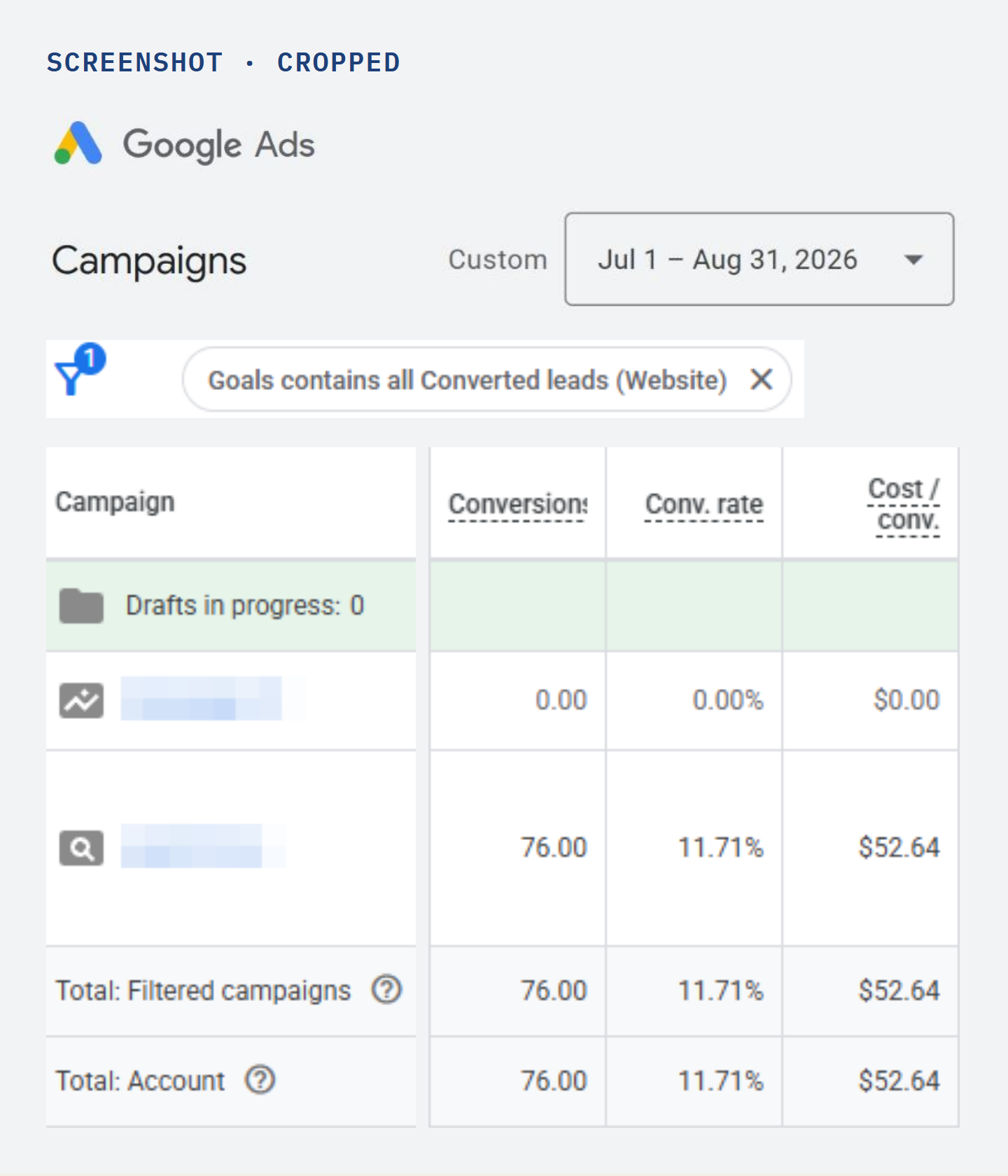Sort by the Conv. rate column header
Image resolution: width=1008 pixels, height=1176 pixels.
point(704,504)
